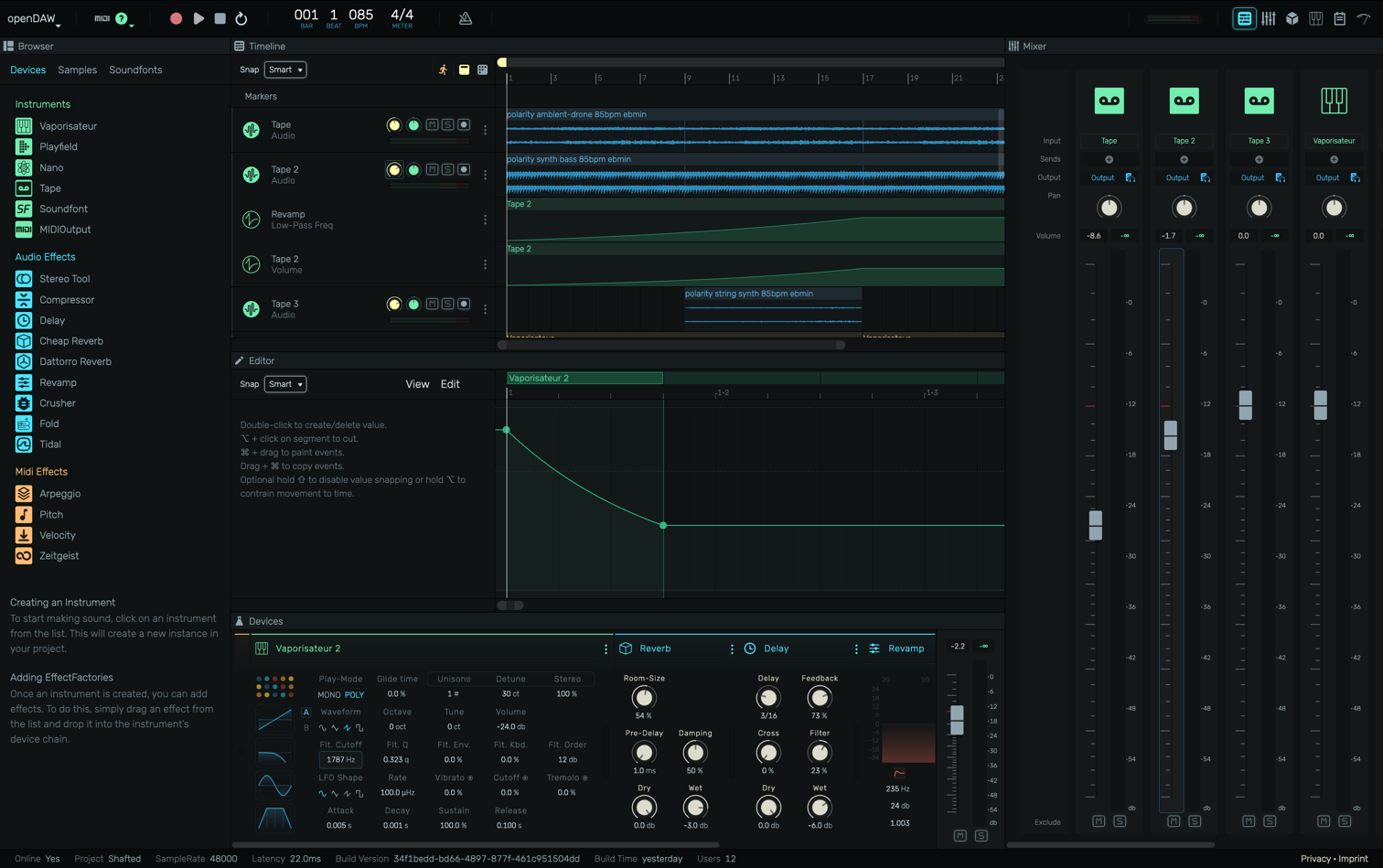This screenshot has width=1383, height=868.
Task: Switch Play-Mode to MONO
Action: 328,695
